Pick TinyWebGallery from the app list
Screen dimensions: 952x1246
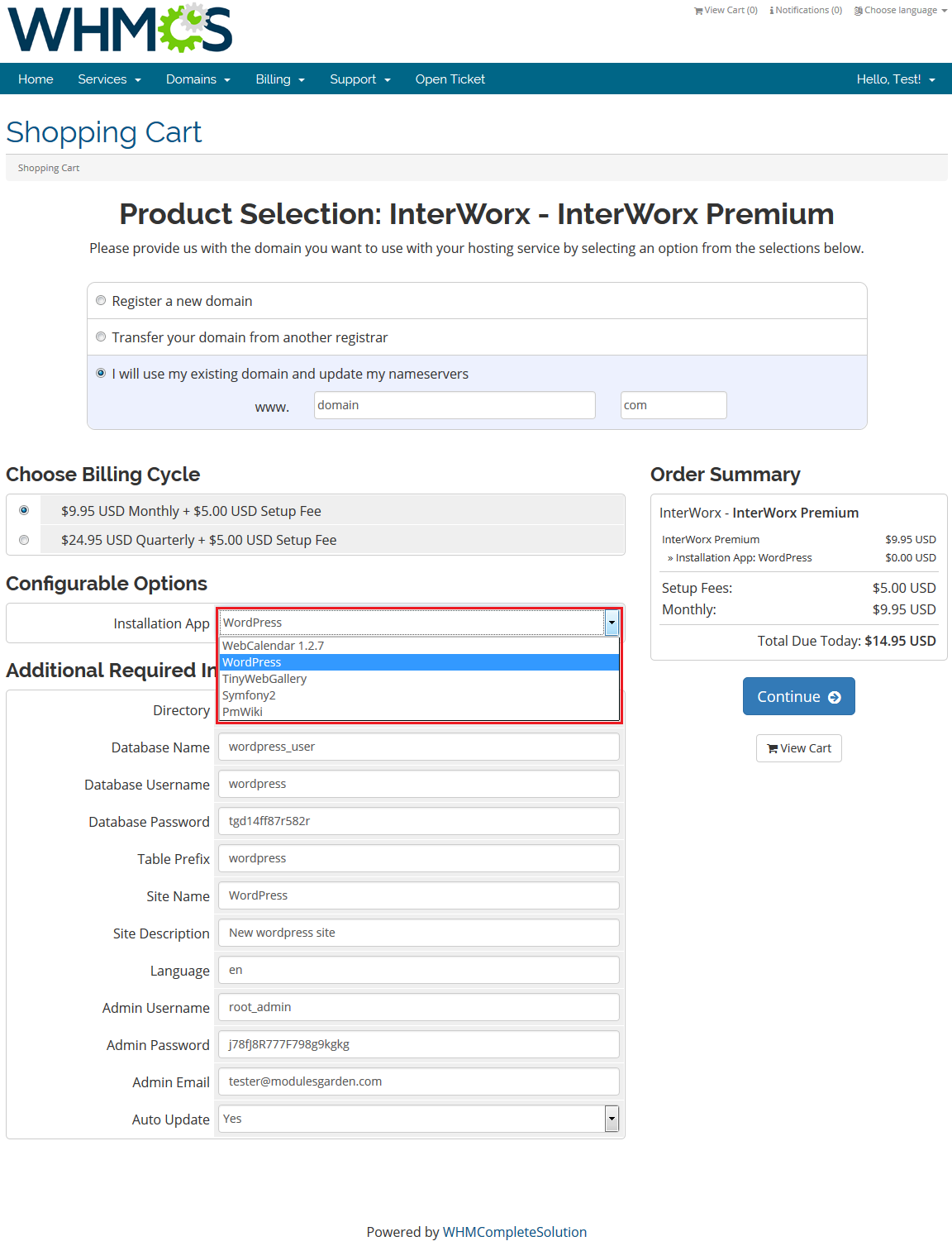[419, 679]
